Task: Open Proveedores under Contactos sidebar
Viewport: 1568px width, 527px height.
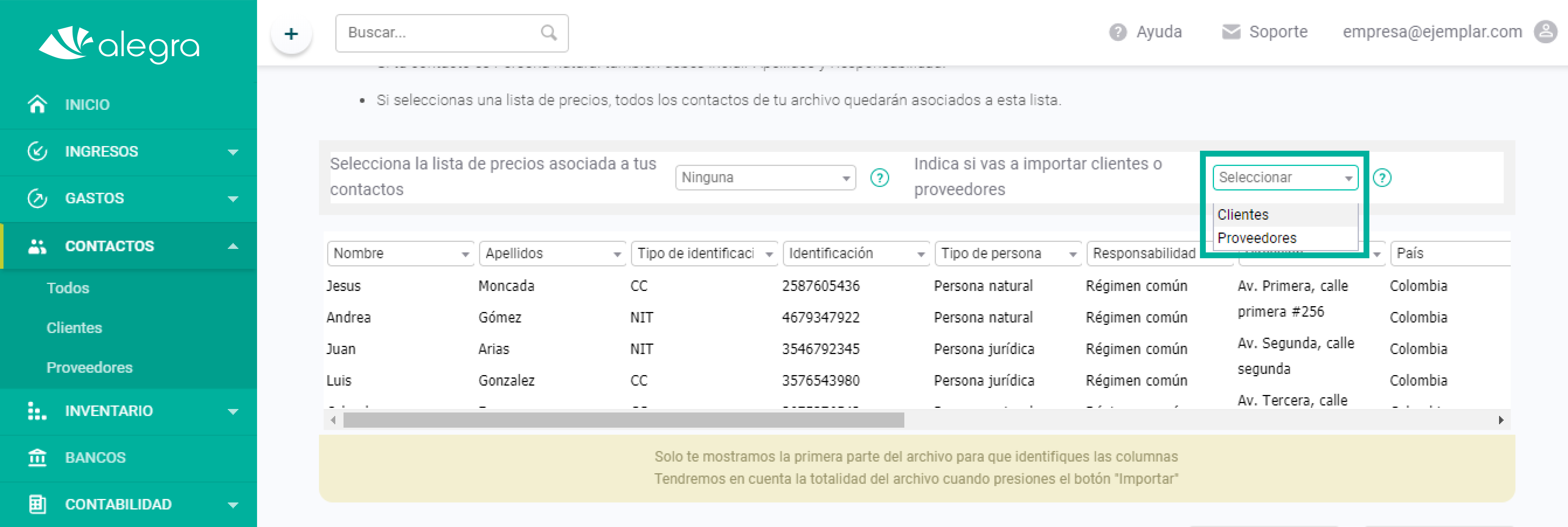Action: click(89, 367)
